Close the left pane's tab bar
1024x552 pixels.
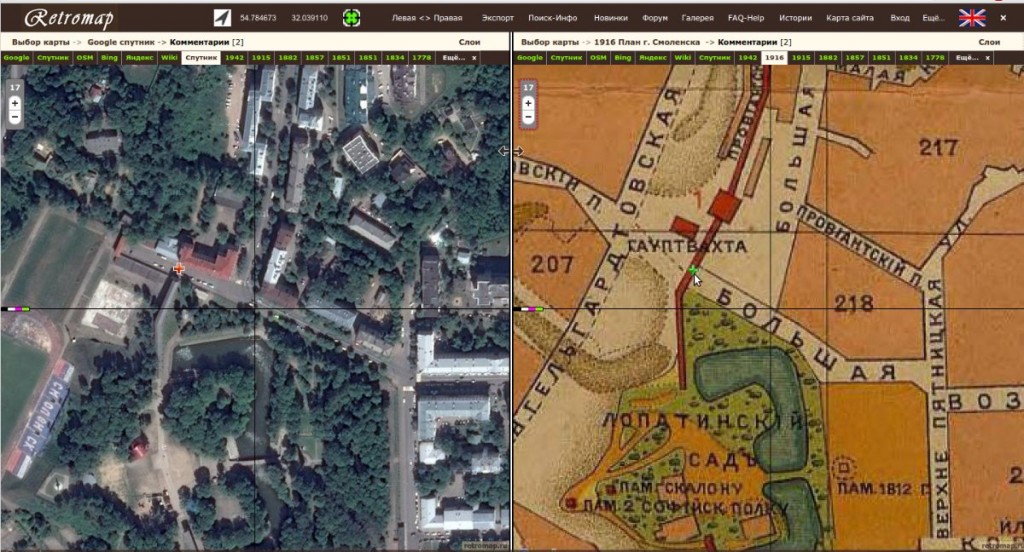point(474,57)
